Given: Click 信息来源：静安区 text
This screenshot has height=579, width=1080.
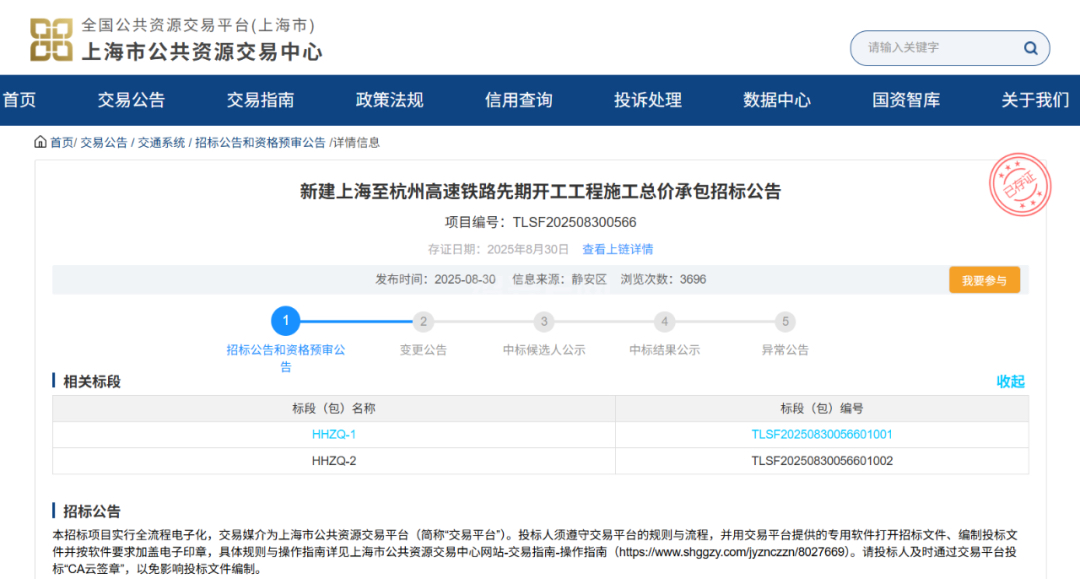Looking at the screenshot, I should (559, 280).
